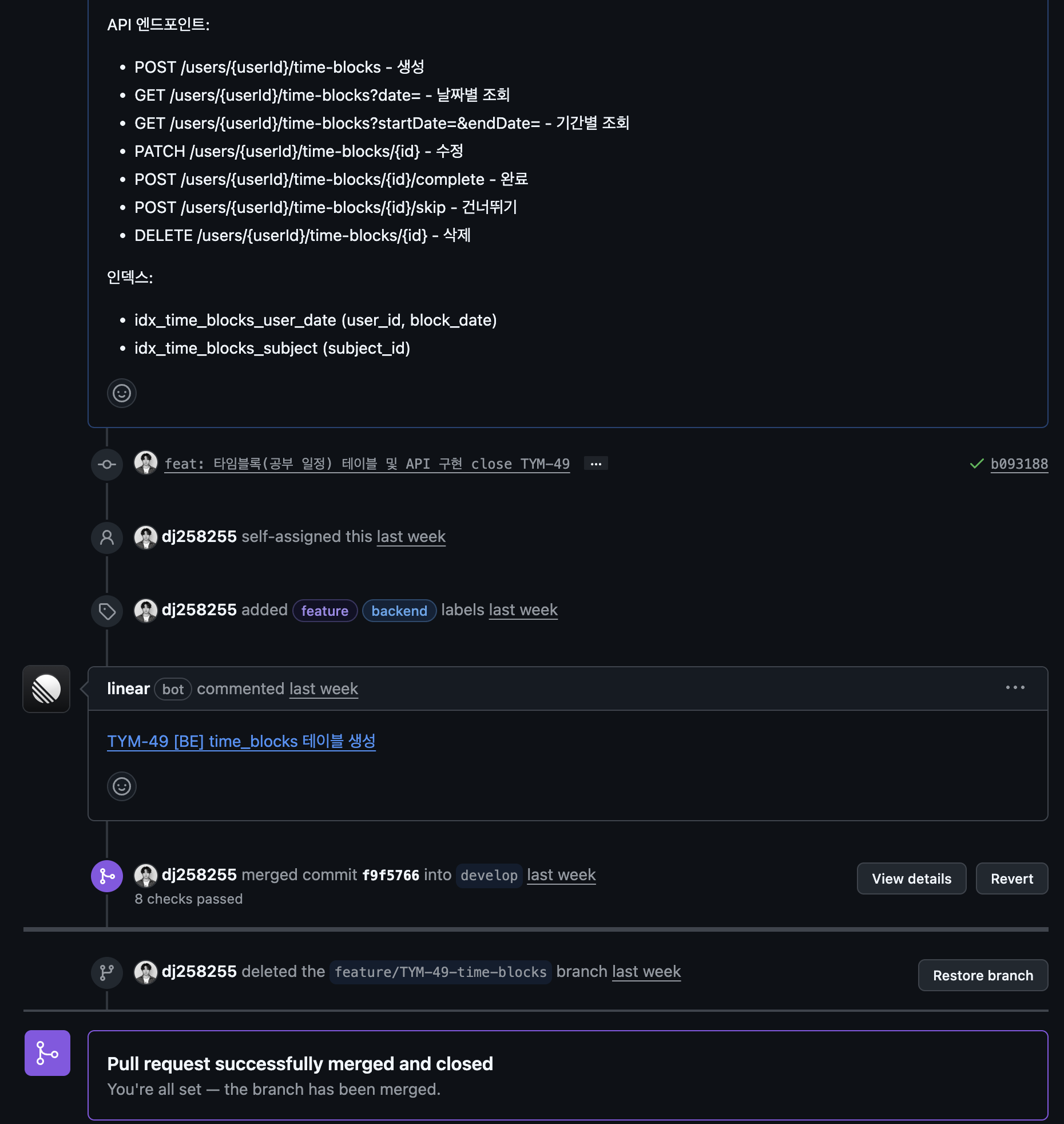Click the Revert button
1064x1124 pixels.
pos(1011,878)
